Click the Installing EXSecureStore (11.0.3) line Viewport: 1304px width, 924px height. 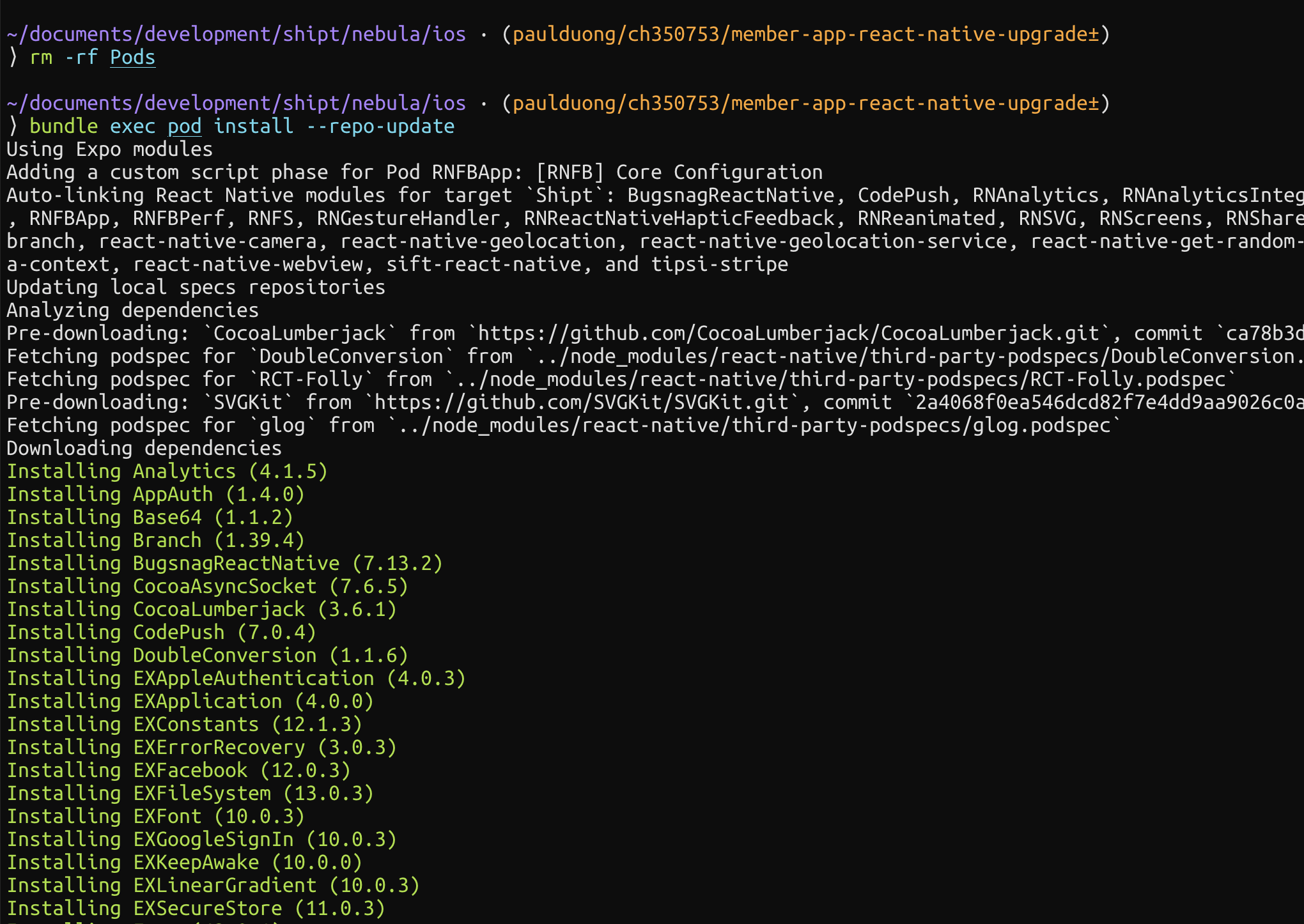coord(195,908)
